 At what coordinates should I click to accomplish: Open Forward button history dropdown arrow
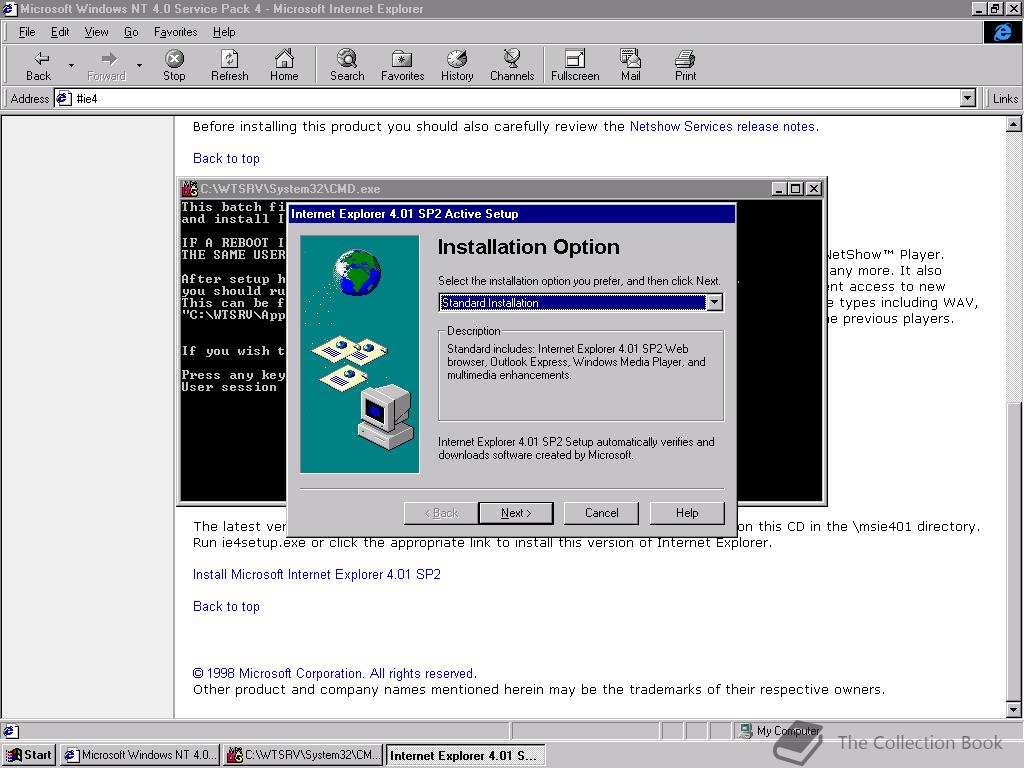click(x=139, y=65)
